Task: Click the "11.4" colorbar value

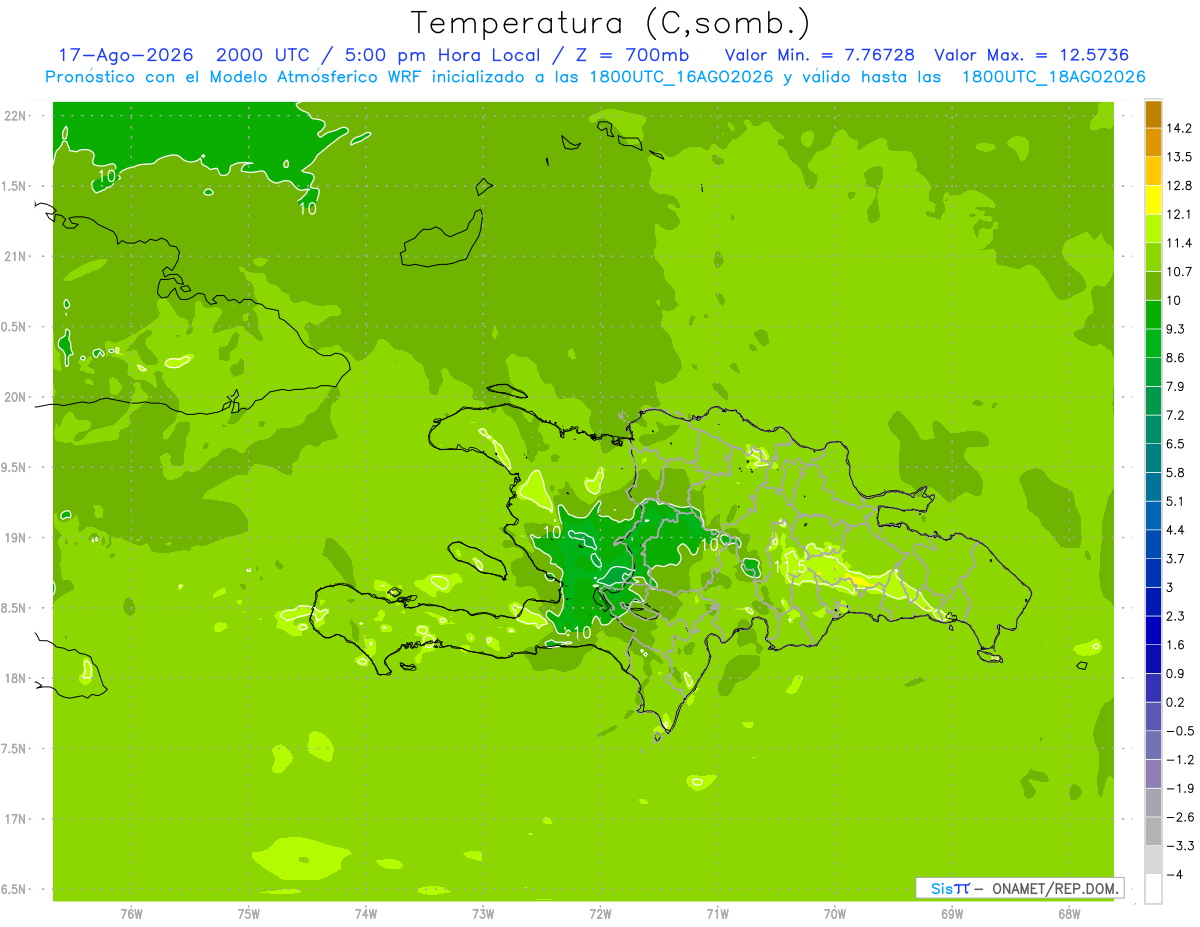Action: click(1179, 243)
